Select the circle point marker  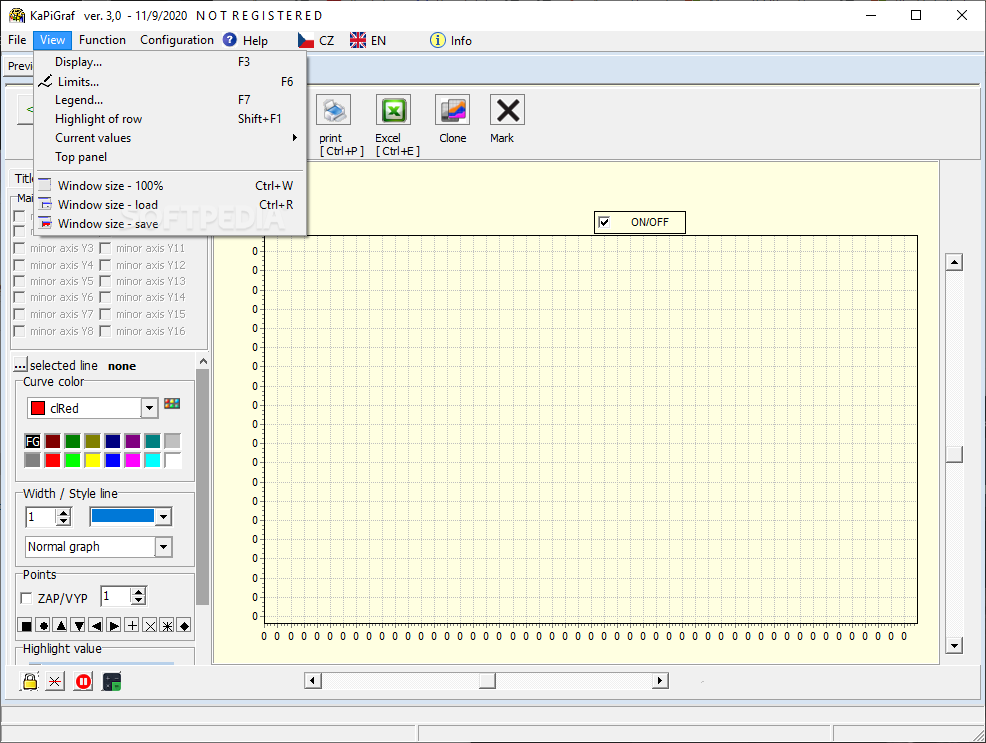[x=43, y=625]
